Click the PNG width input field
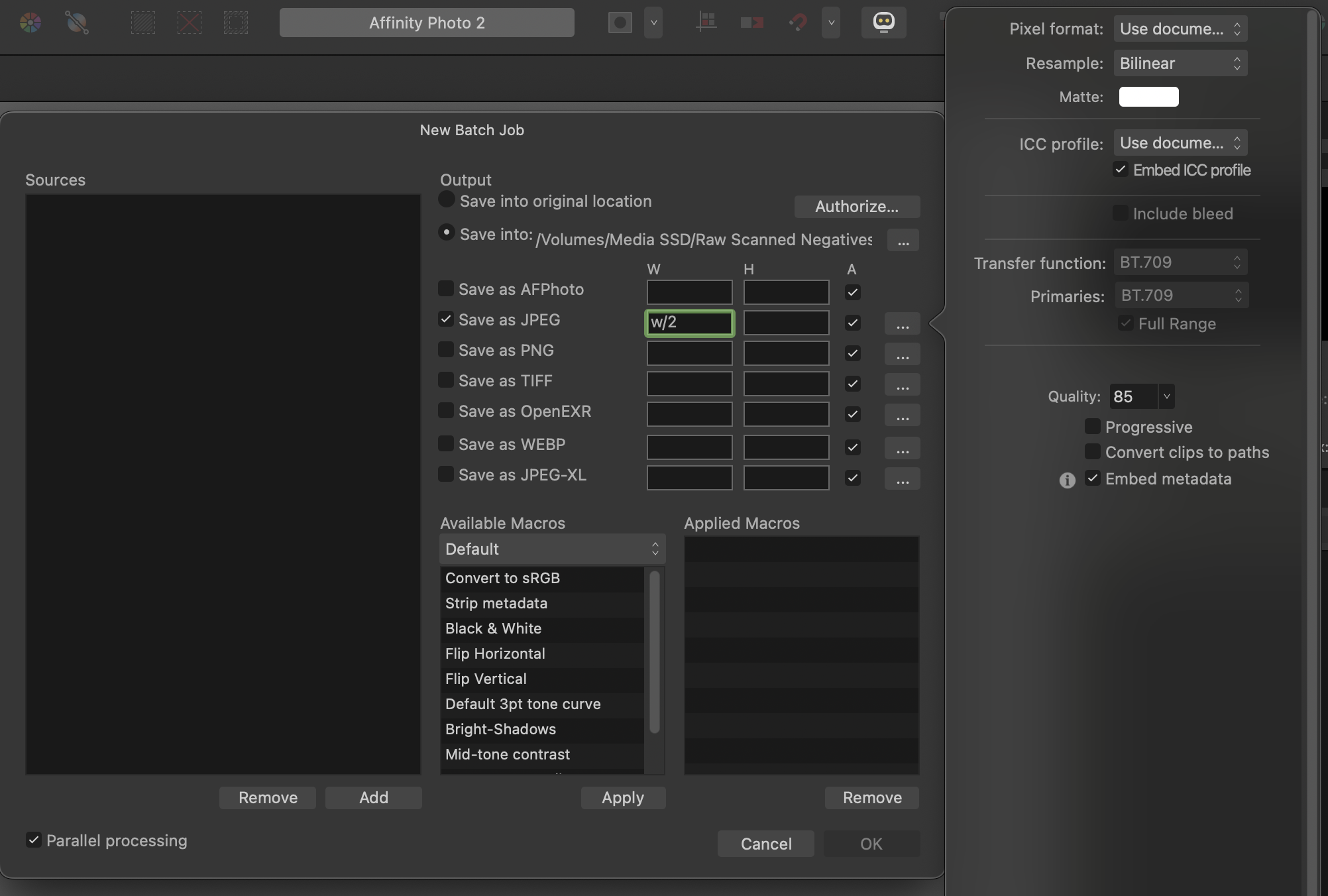The width and height of the screenshot is (1328, 896). 690,353
